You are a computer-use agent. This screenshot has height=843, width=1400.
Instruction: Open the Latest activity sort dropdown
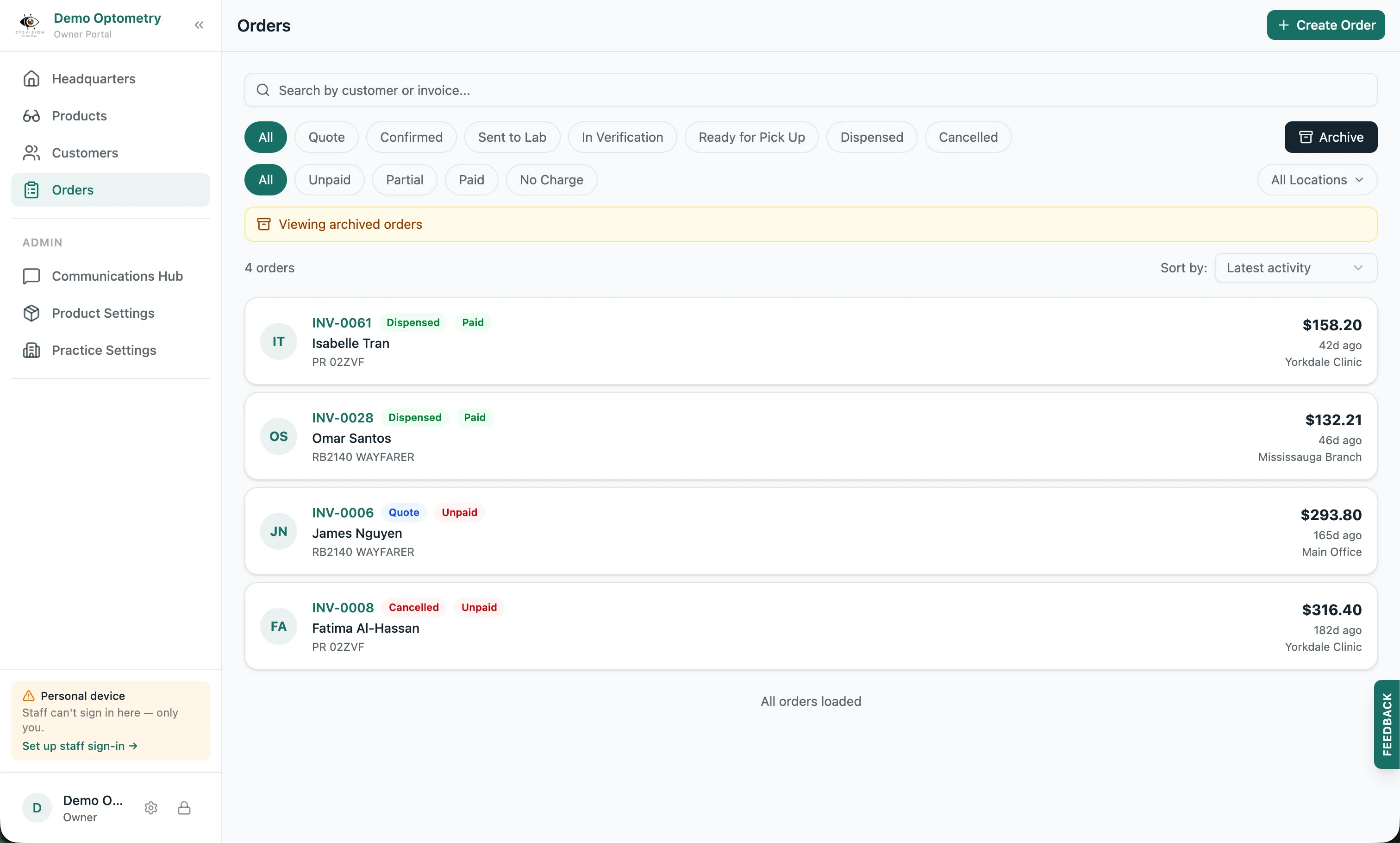coord(1295,268)
